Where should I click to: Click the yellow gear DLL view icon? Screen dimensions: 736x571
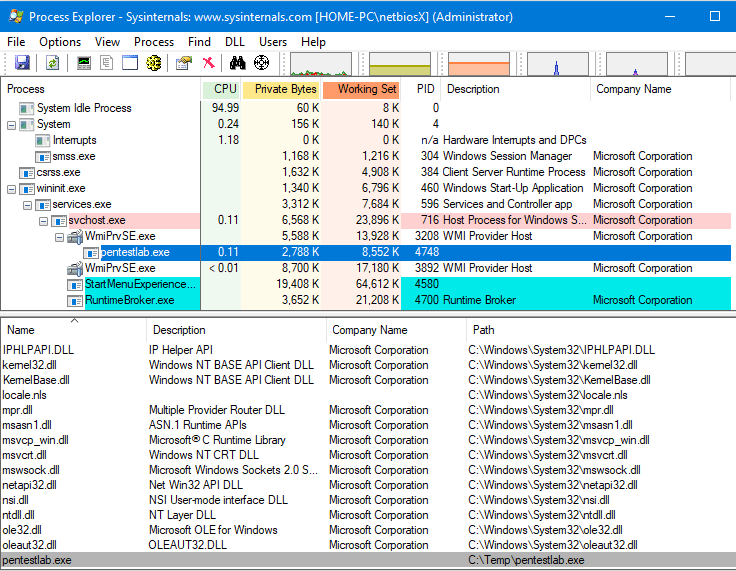[x=153, y=63]
